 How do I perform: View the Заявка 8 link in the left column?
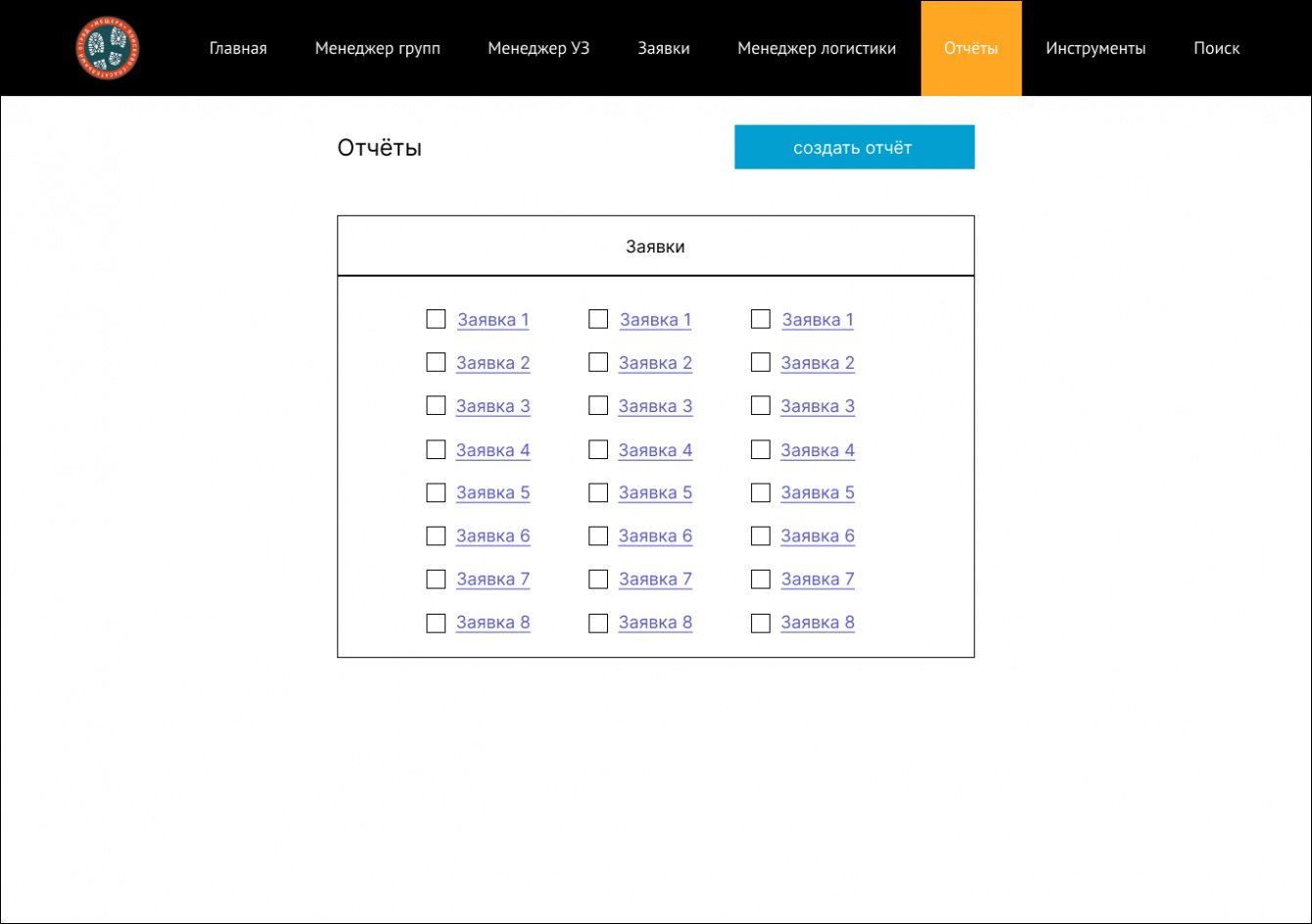[x=493, y=624]
